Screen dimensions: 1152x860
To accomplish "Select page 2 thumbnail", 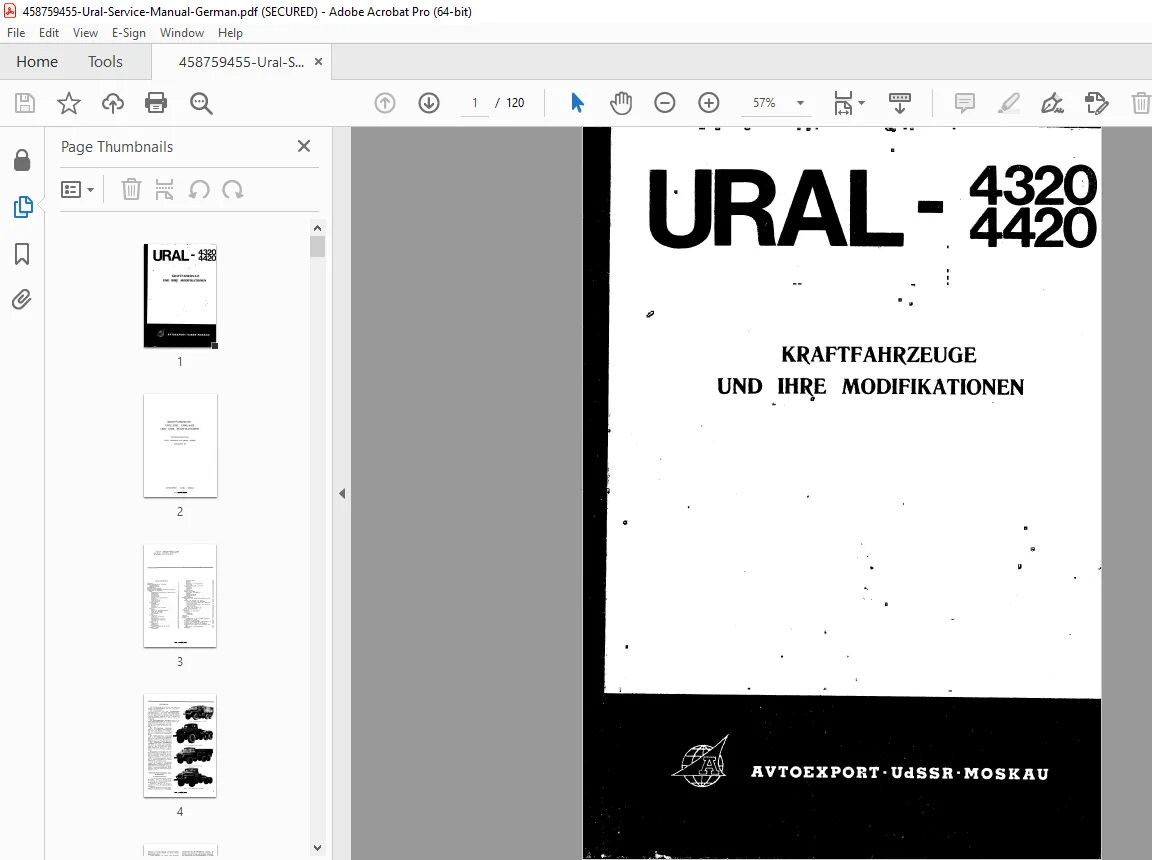I will tap(181, 446).
